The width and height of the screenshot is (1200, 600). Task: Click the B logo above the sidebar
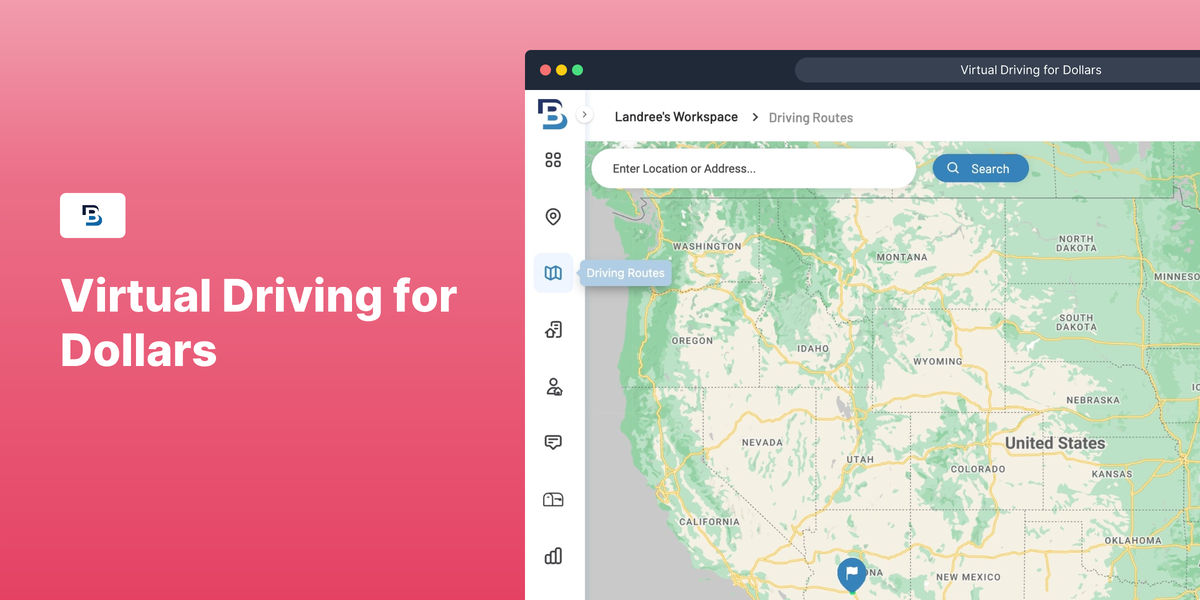pyautogui.click(x=552, y=114)
